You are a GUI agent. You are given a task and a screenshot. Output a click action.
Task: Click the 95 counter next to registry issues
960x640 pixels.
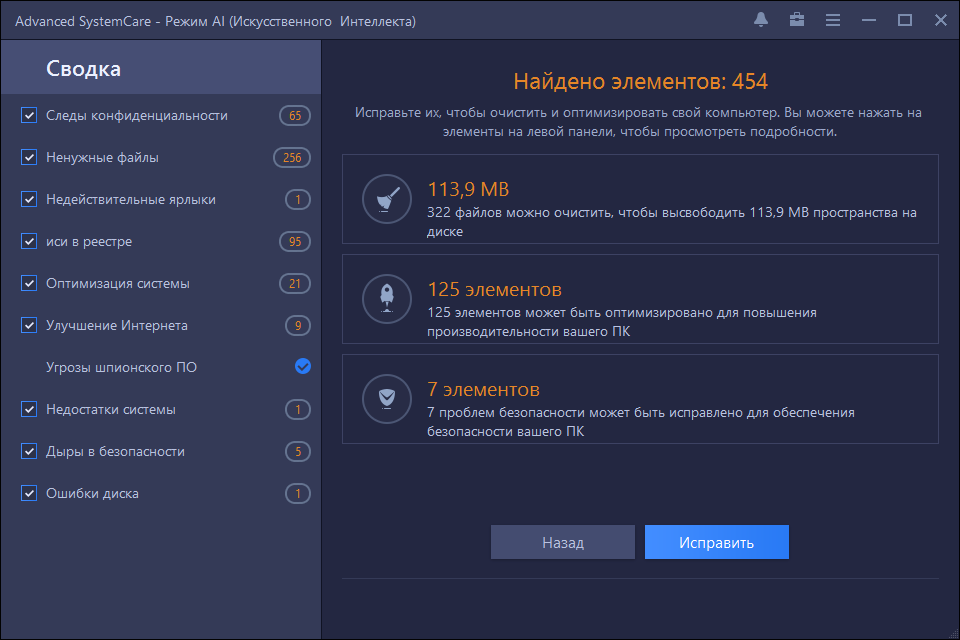pyautogui.click(x=297, y=241)
